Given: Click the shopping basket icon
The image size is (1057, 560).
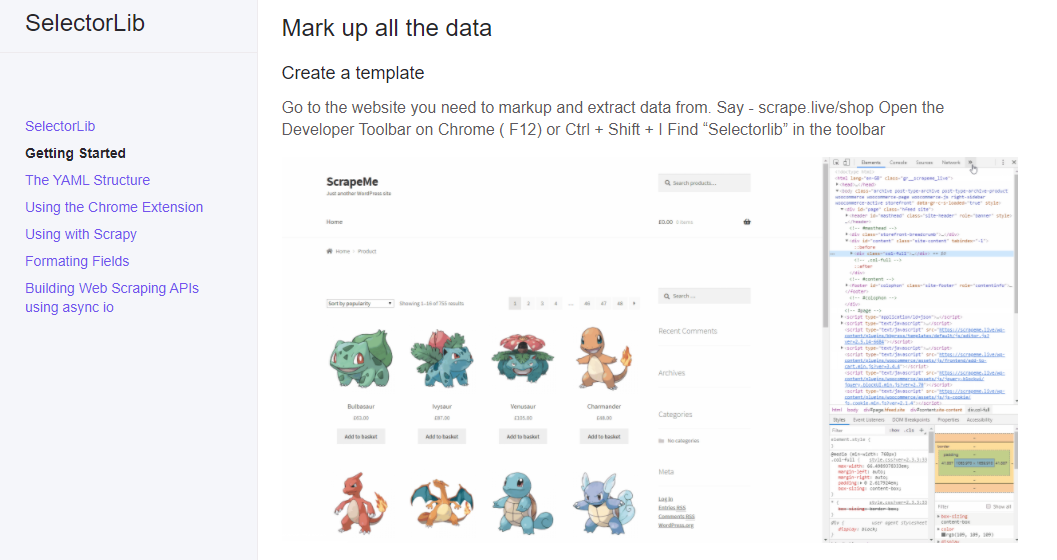Looking at the screenshot, I should tap(747, 222).
